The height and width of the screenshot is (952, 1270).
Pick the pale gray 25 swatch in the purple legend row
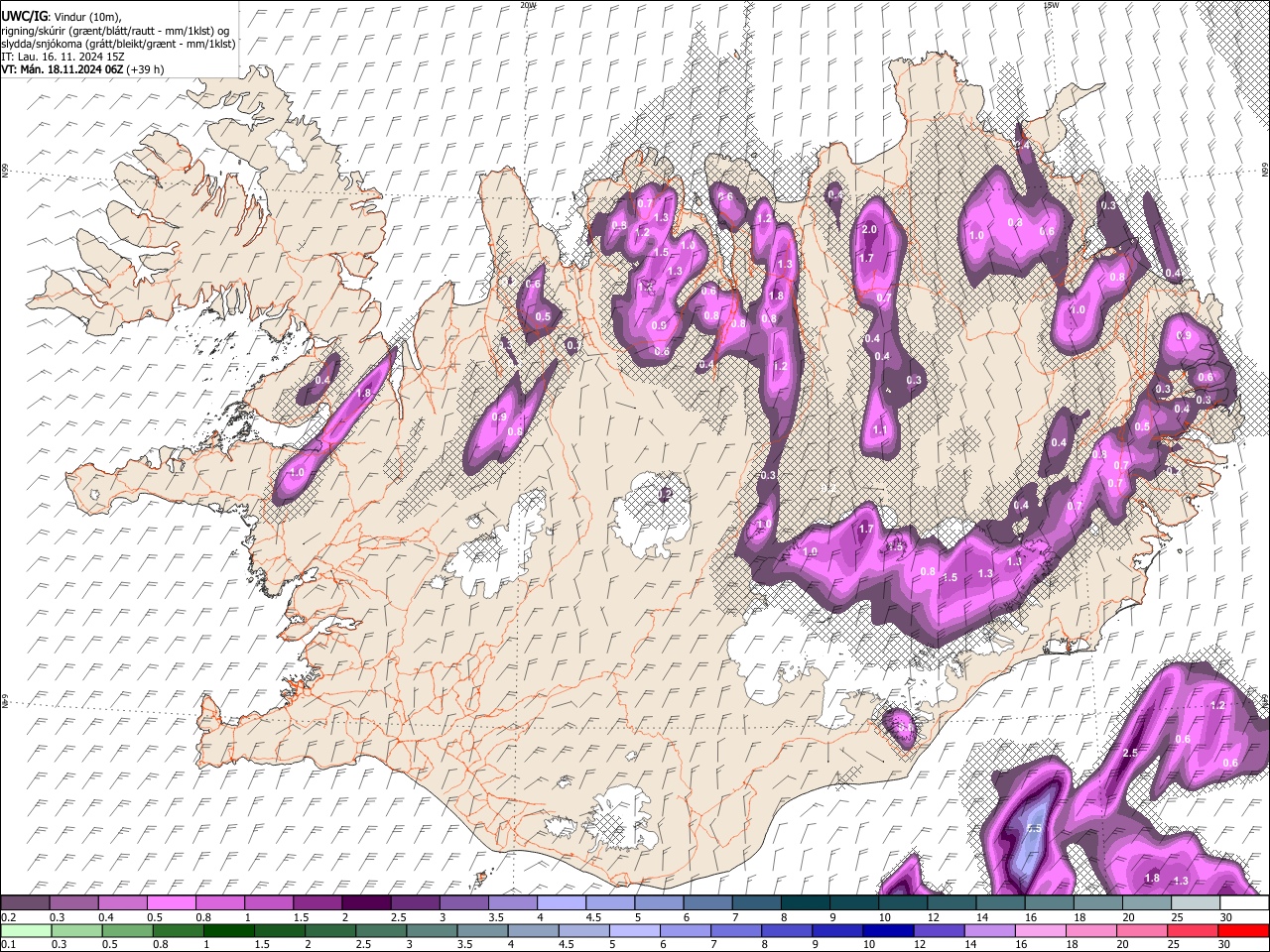pos(1195,902)
